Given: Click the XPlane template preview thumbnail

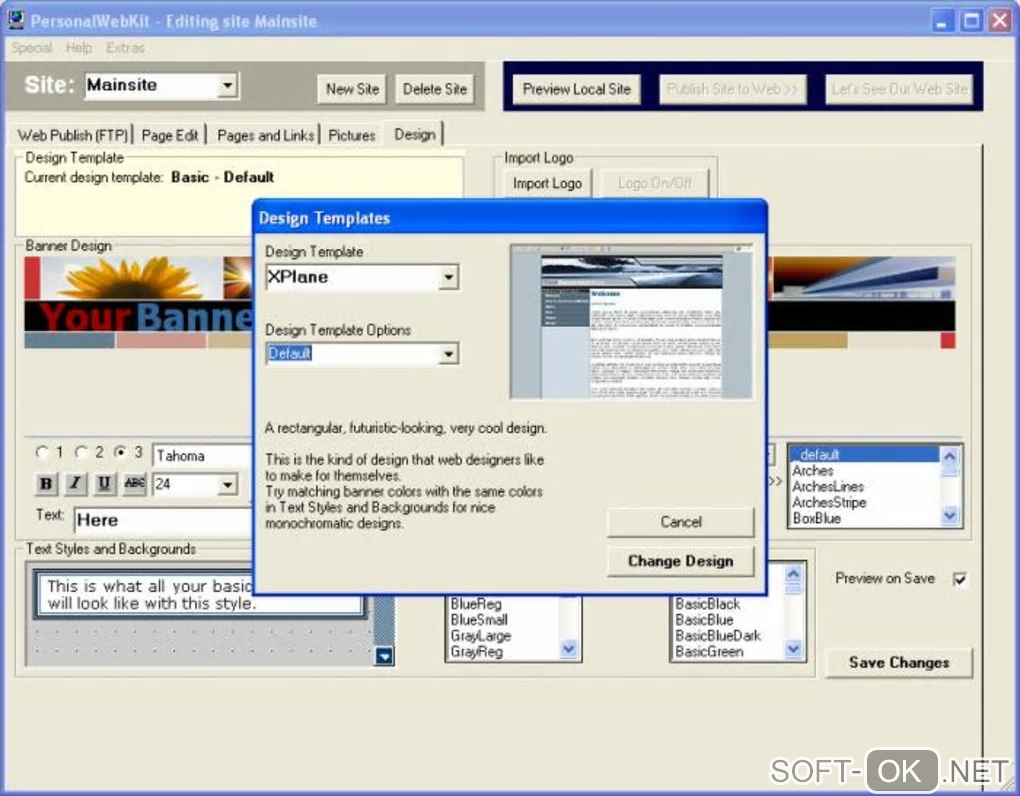Looking at the screenshot, I should point(631,322).
